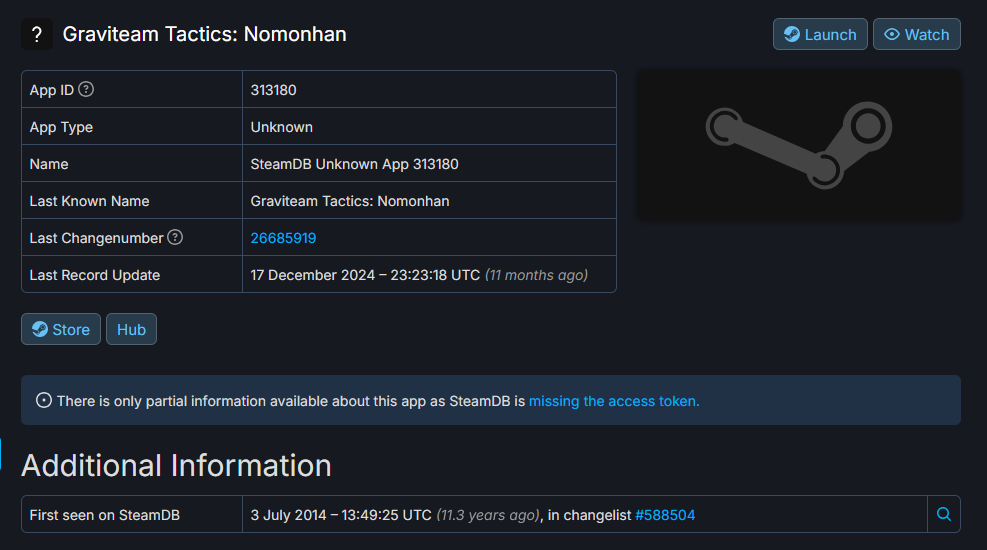Viewport: 987px width, 550px height.
Task: Click the "11 months ago" relative time
Action: pos(536,275)
